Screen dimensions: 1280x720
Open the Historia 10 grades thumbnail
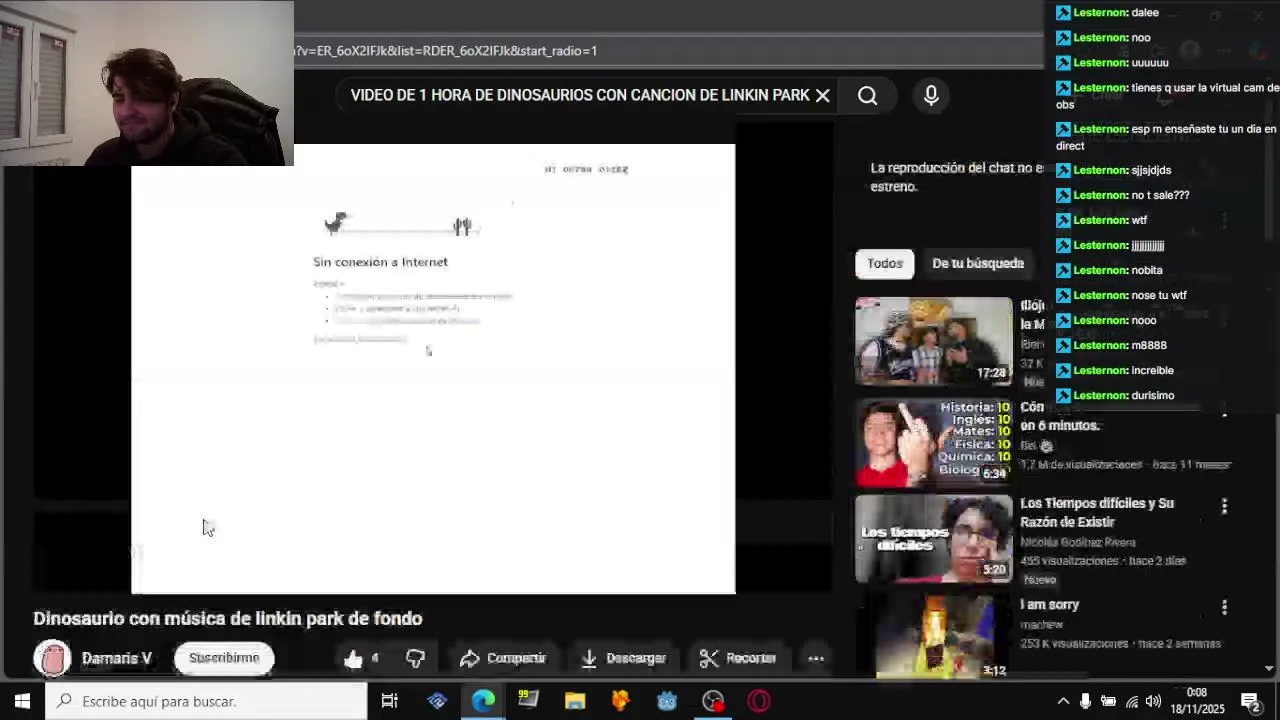point(933,442)
